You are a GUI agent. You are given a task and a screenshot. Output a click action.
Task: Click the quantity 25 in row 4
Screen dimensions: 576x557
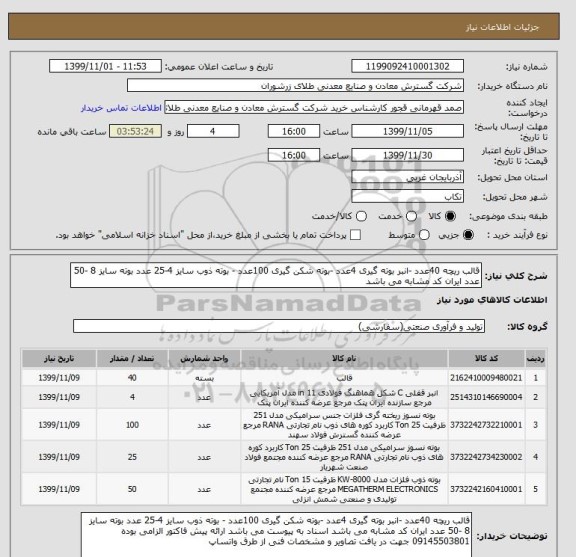click(132, 457)
